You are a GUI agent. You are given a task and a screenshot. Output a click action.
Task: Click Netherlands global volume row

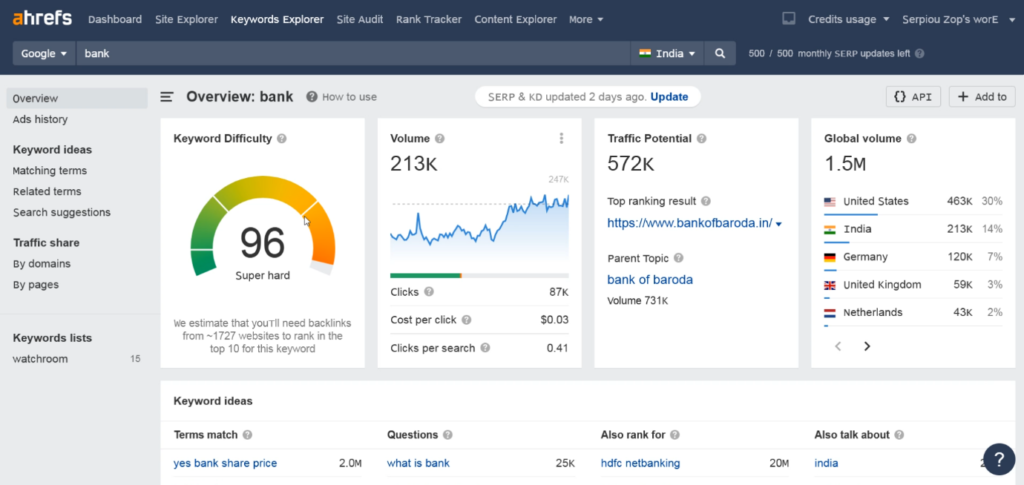pos(913,313)
